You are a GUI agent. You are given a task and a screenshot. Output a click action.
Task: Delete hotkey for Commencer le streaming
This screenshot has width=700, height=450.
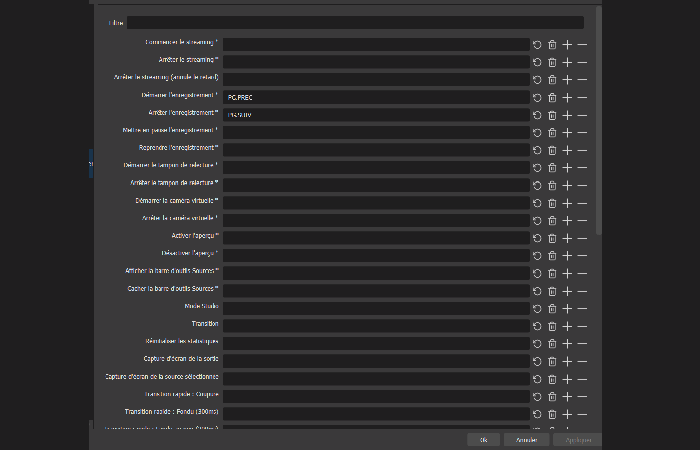(x=552, y=45)
